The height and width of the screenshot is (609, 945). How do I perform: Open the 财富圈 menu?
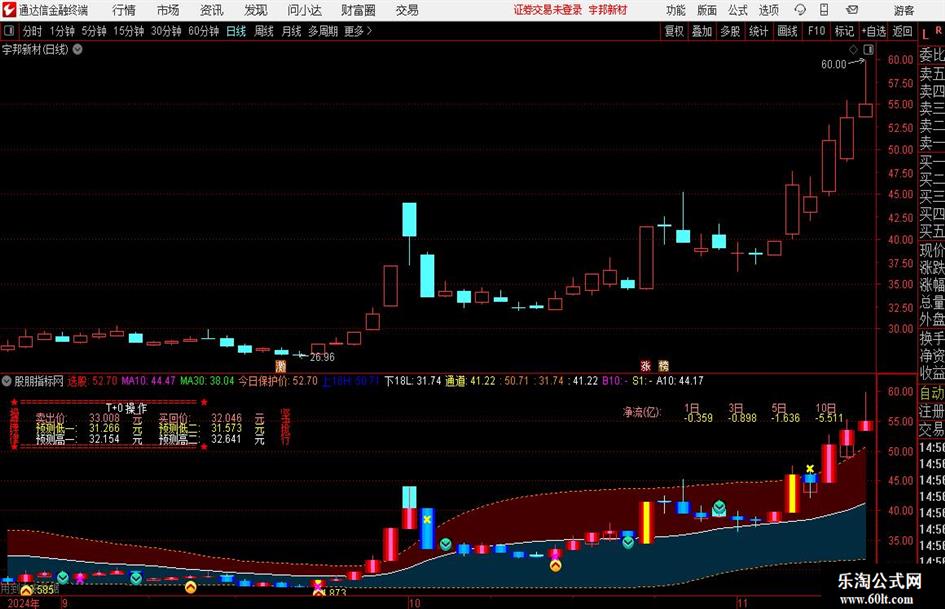(x=358, y=10)
